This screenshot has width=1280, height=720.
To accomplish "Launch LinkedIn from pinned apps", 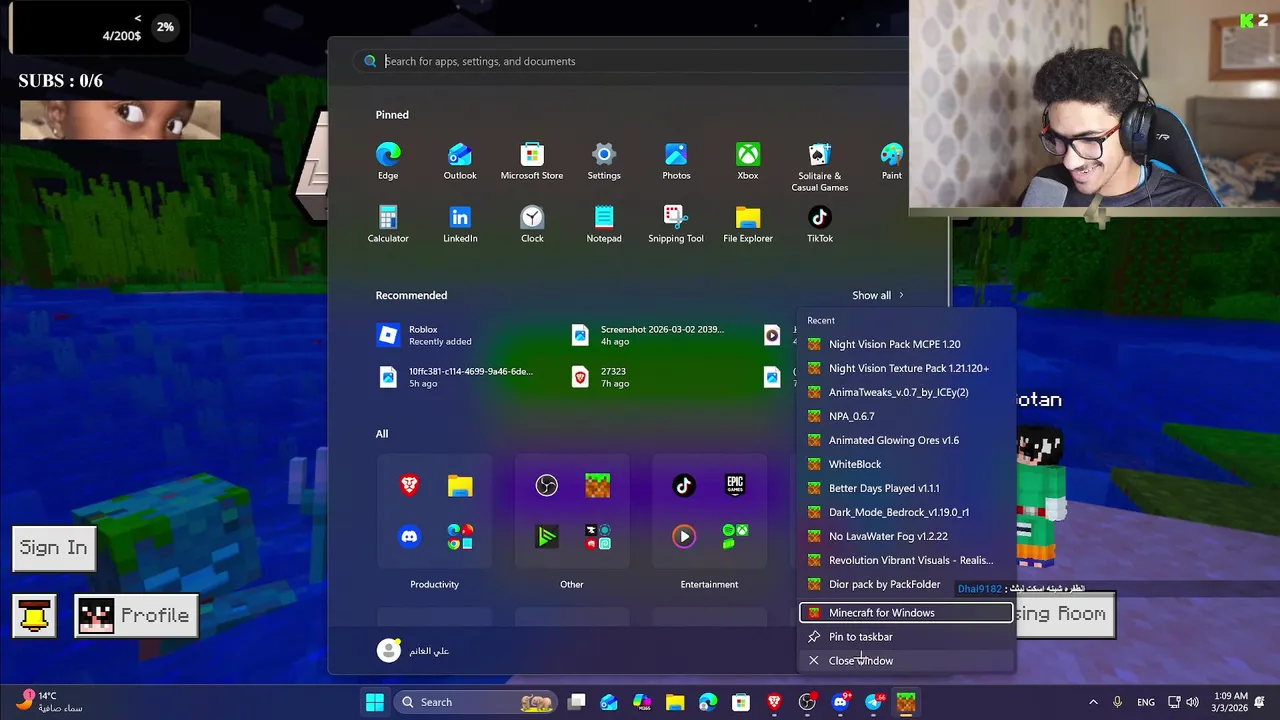I will coord(460,225).
